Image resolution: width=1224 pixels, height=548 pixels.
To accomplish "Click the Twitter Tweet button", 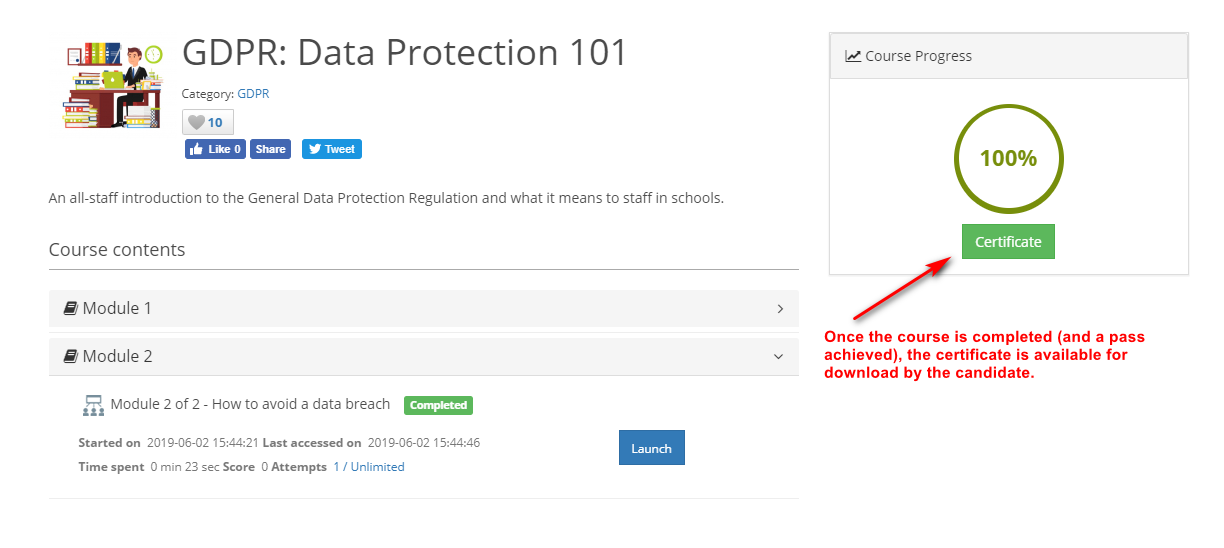I will coord(331,149).
